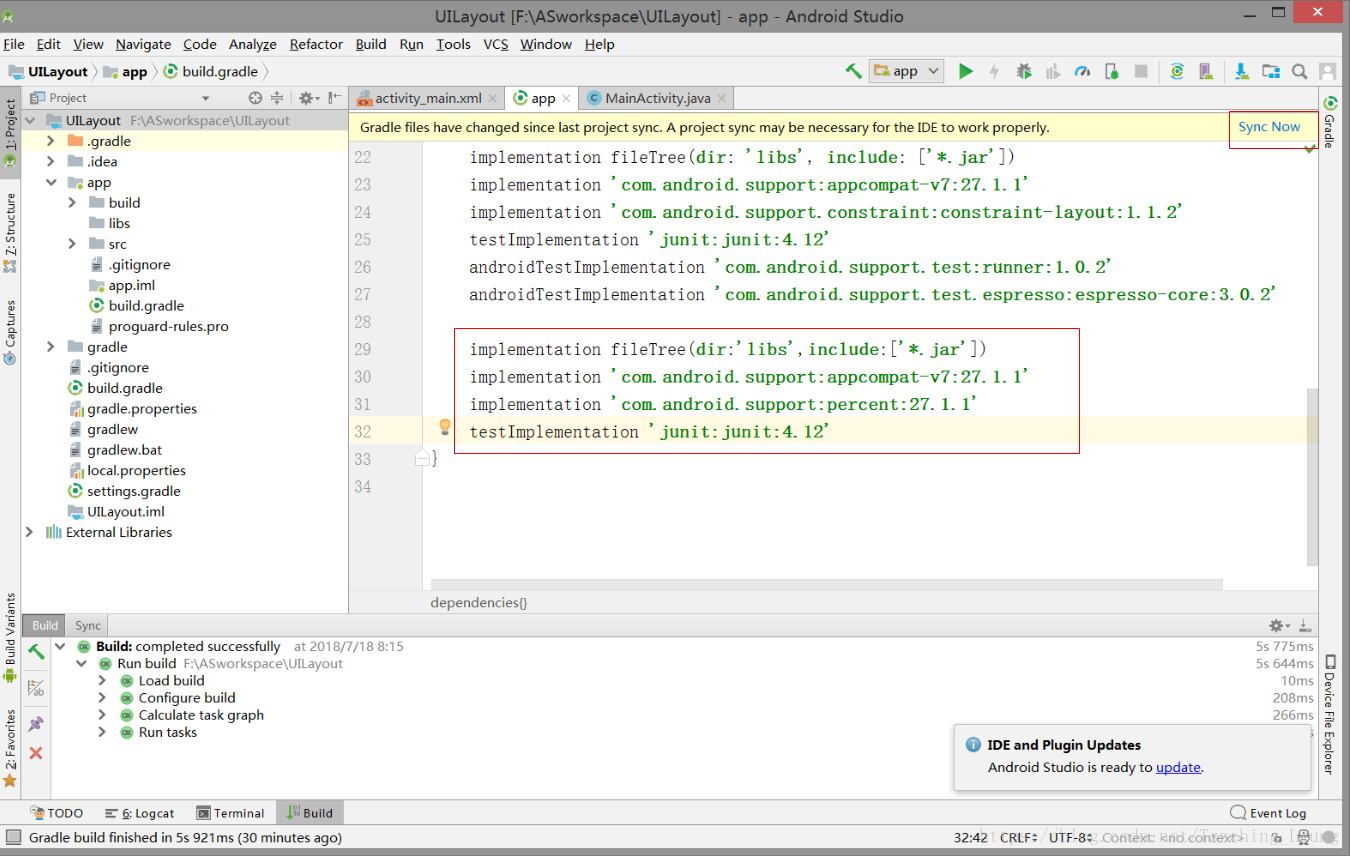Open the Gradle side panel tab

tap(1330, 122)
